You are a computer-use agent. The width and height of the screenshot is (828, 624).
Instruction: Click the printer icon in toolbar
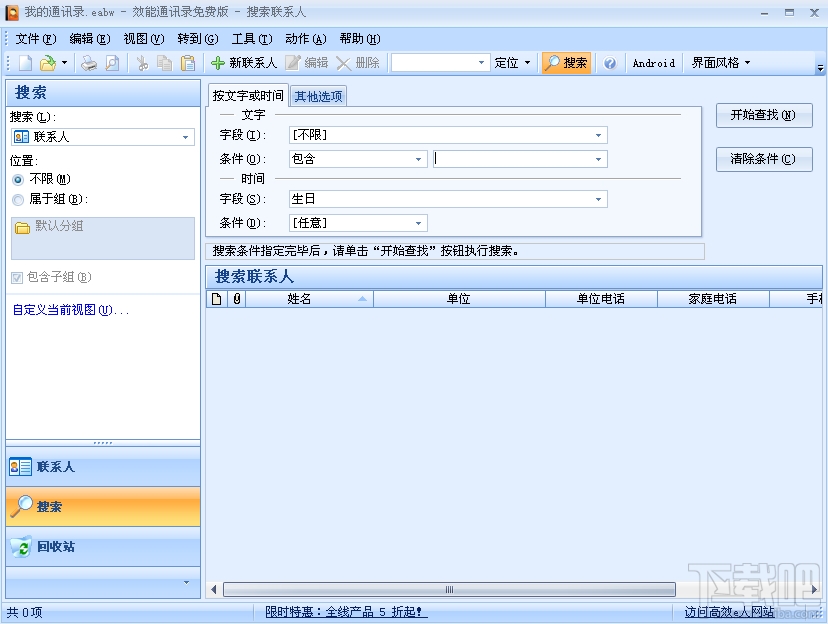point(89,63)
